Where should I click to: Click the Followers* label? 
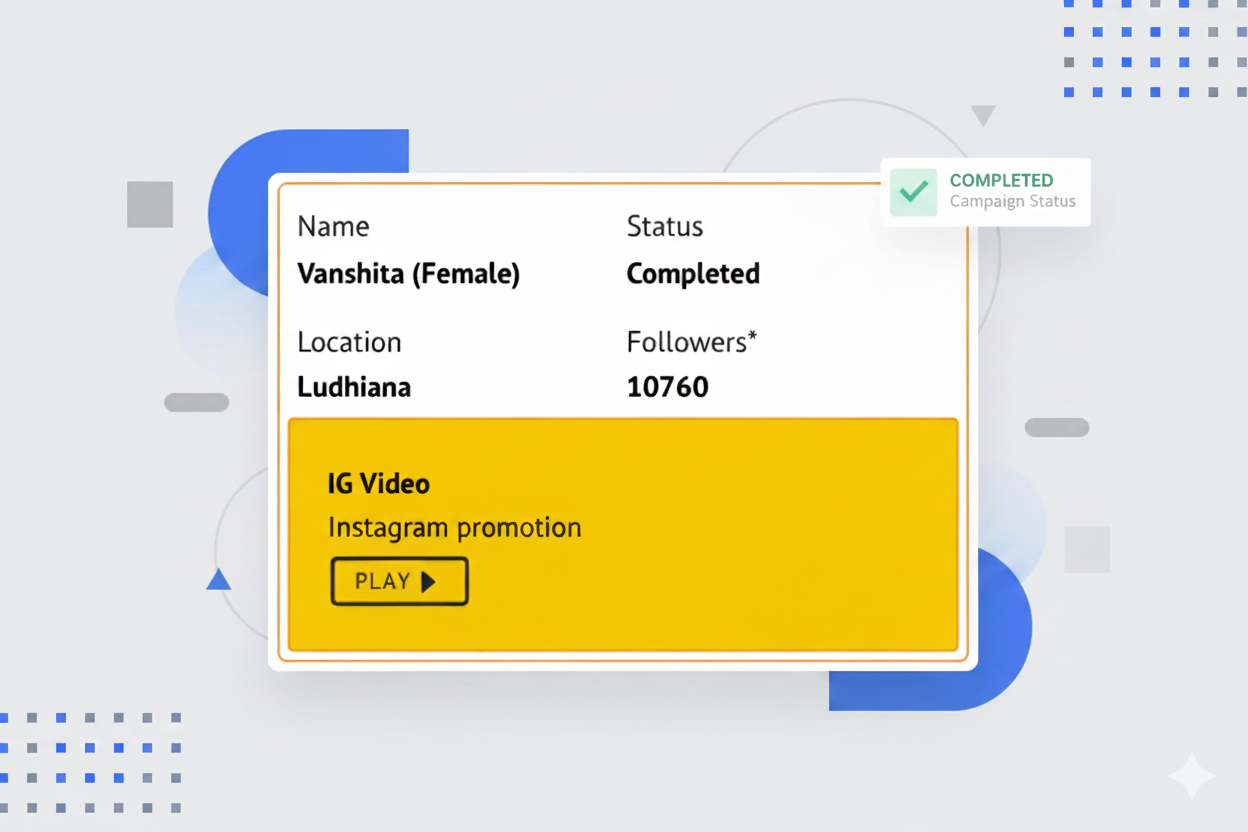pos(691,342)
